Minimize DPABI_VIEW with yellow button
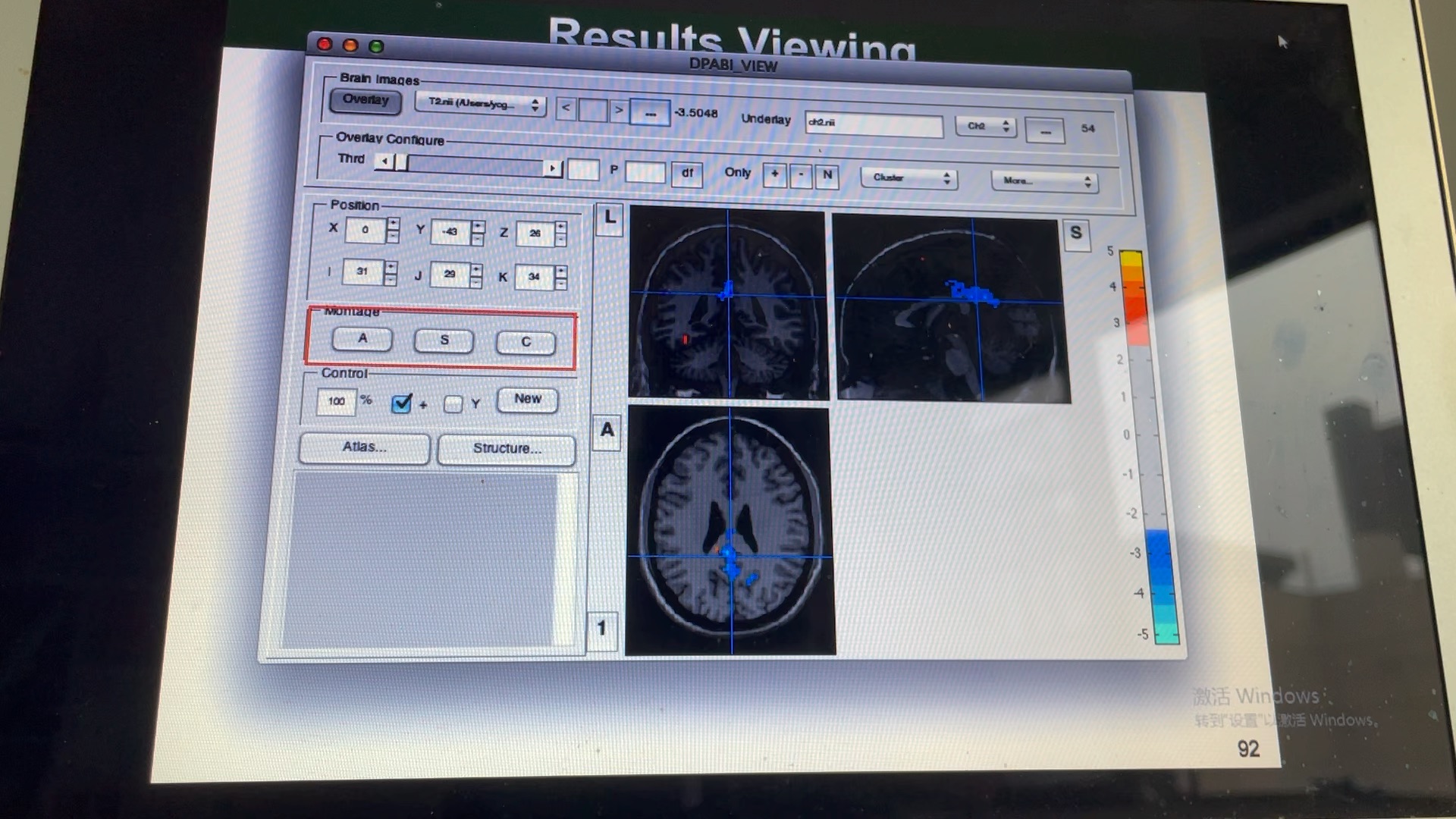 pos(350,45)
